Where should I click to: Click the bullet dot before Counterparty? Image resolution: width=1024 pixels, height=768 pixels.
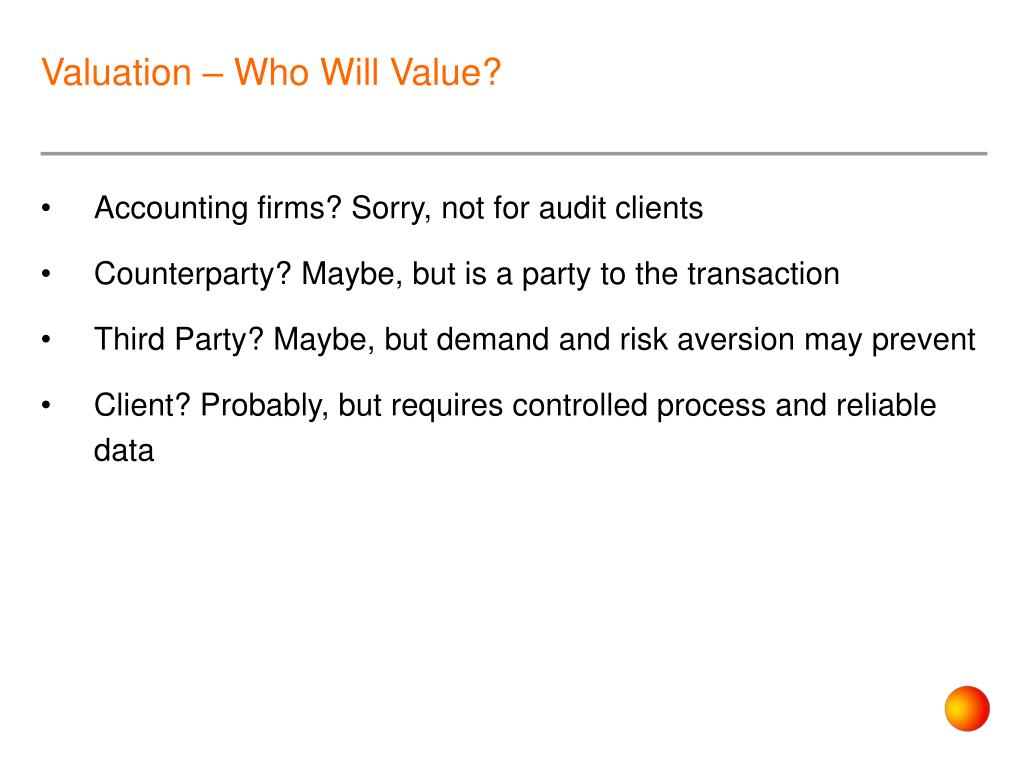pos(46,274)
